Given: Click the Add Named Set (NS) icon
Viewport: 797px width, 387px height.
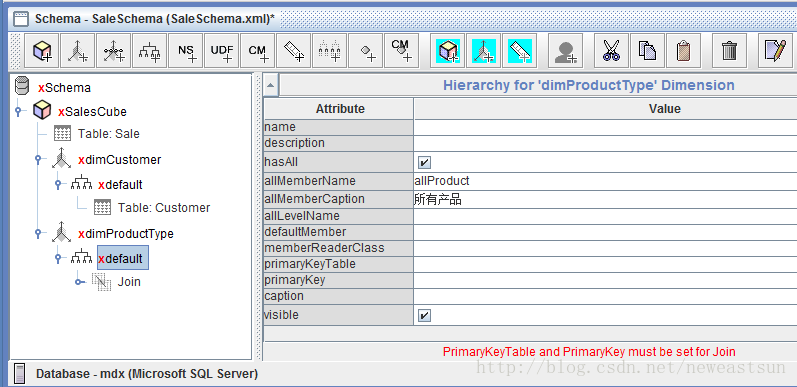Looking at the screenshot, I should [186, 50].
